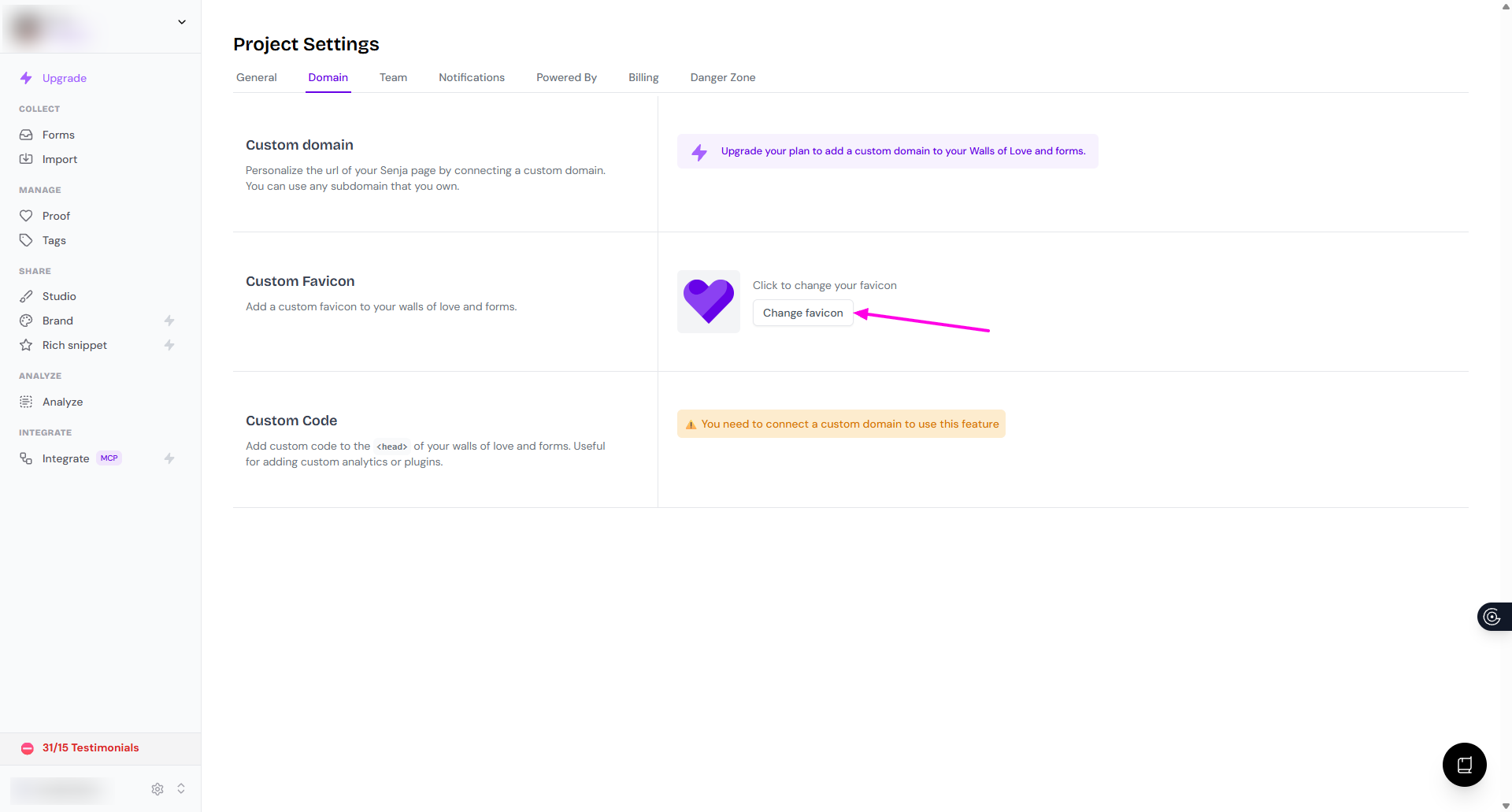The image size is (1512, 812).
Task: Expand the account menu up-down chevron
Action: point(181,788)
